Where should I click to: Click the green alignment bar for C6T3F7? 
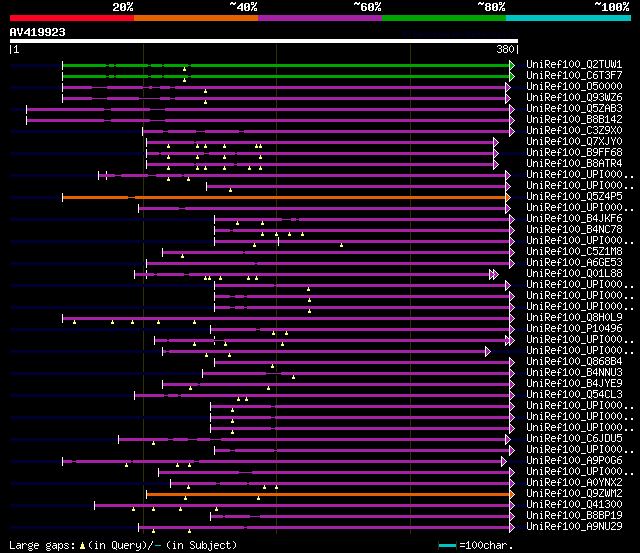[286, 76]
